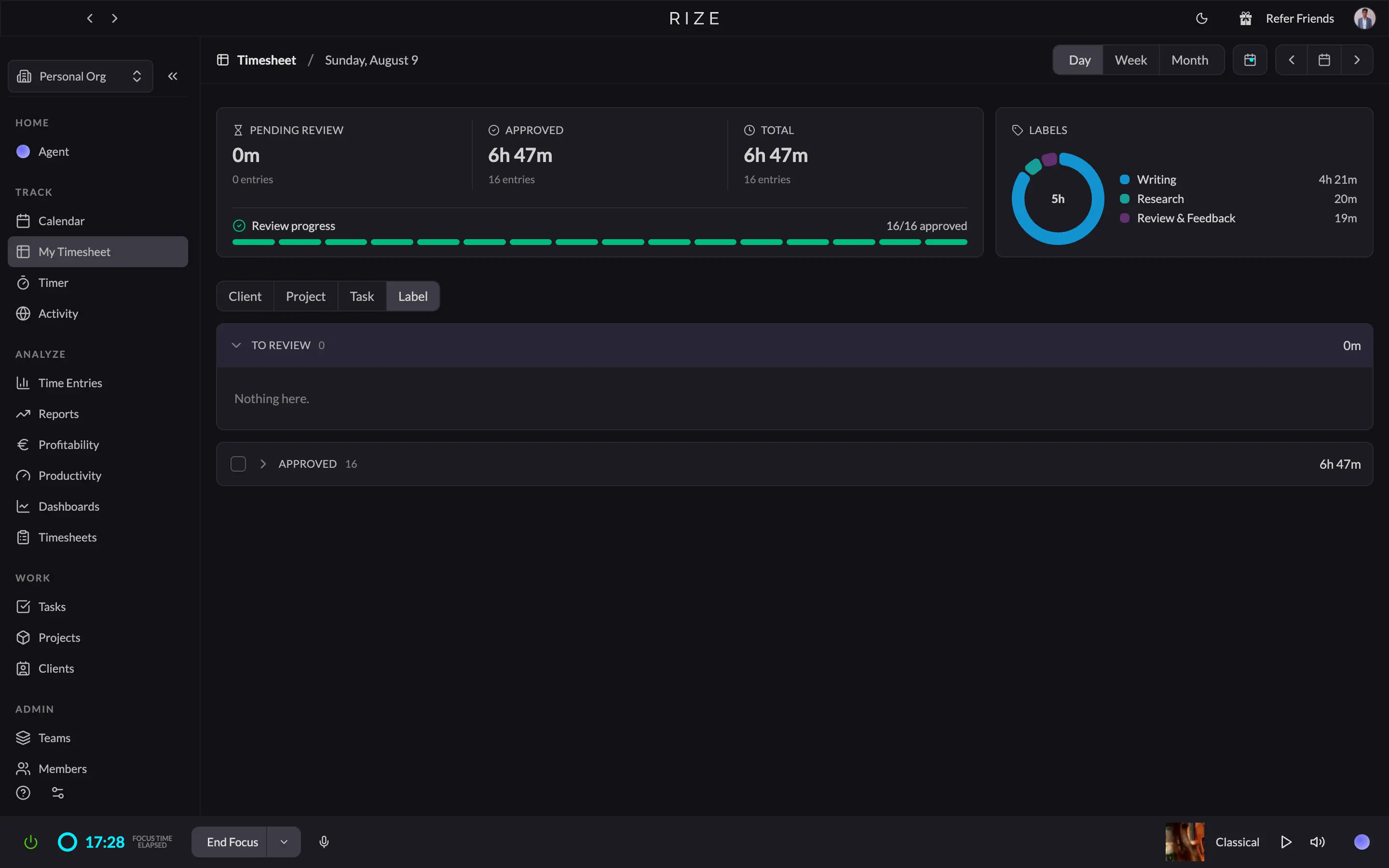Image resolution: width=1389 pixels, height=868 pixels.
Task: Go forward with the top-left navigation arrow
Action: [114, 18]
